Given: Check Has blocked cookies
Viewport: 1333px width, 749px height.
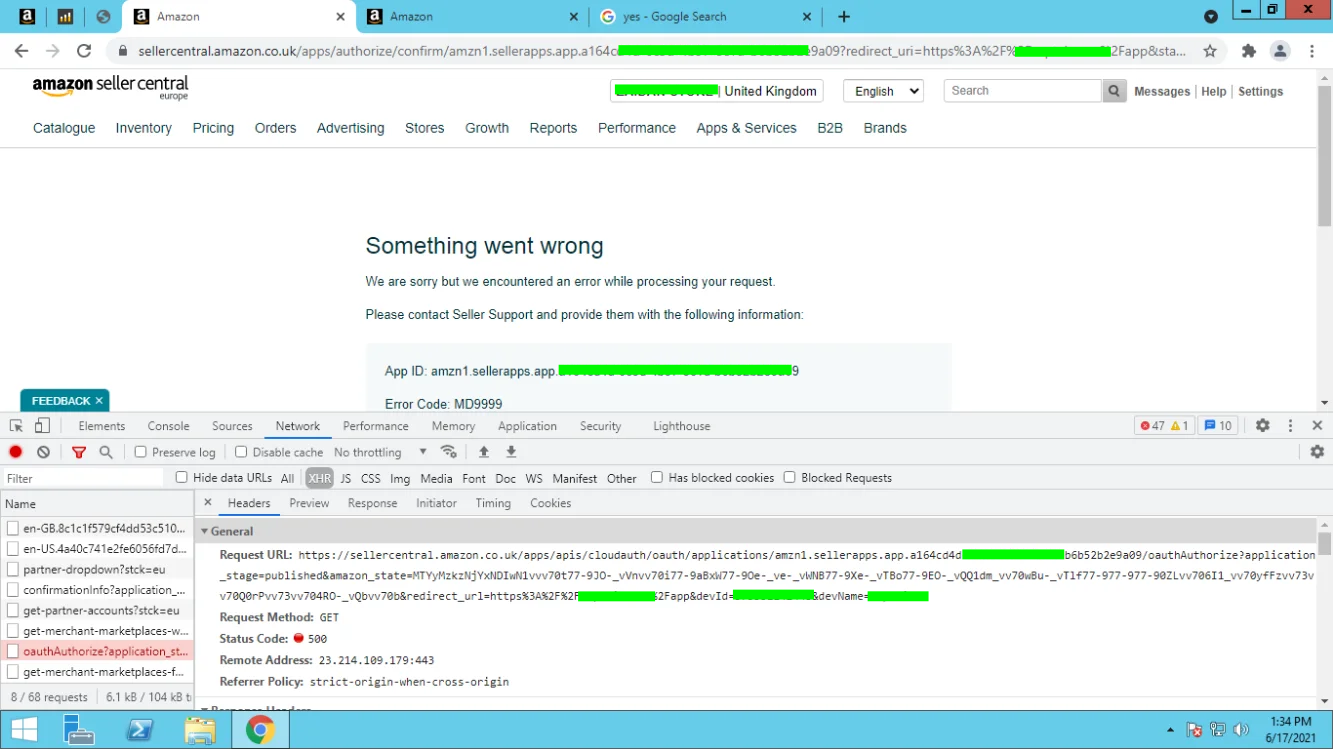Looking at the screenshot, I should (657, 477).
